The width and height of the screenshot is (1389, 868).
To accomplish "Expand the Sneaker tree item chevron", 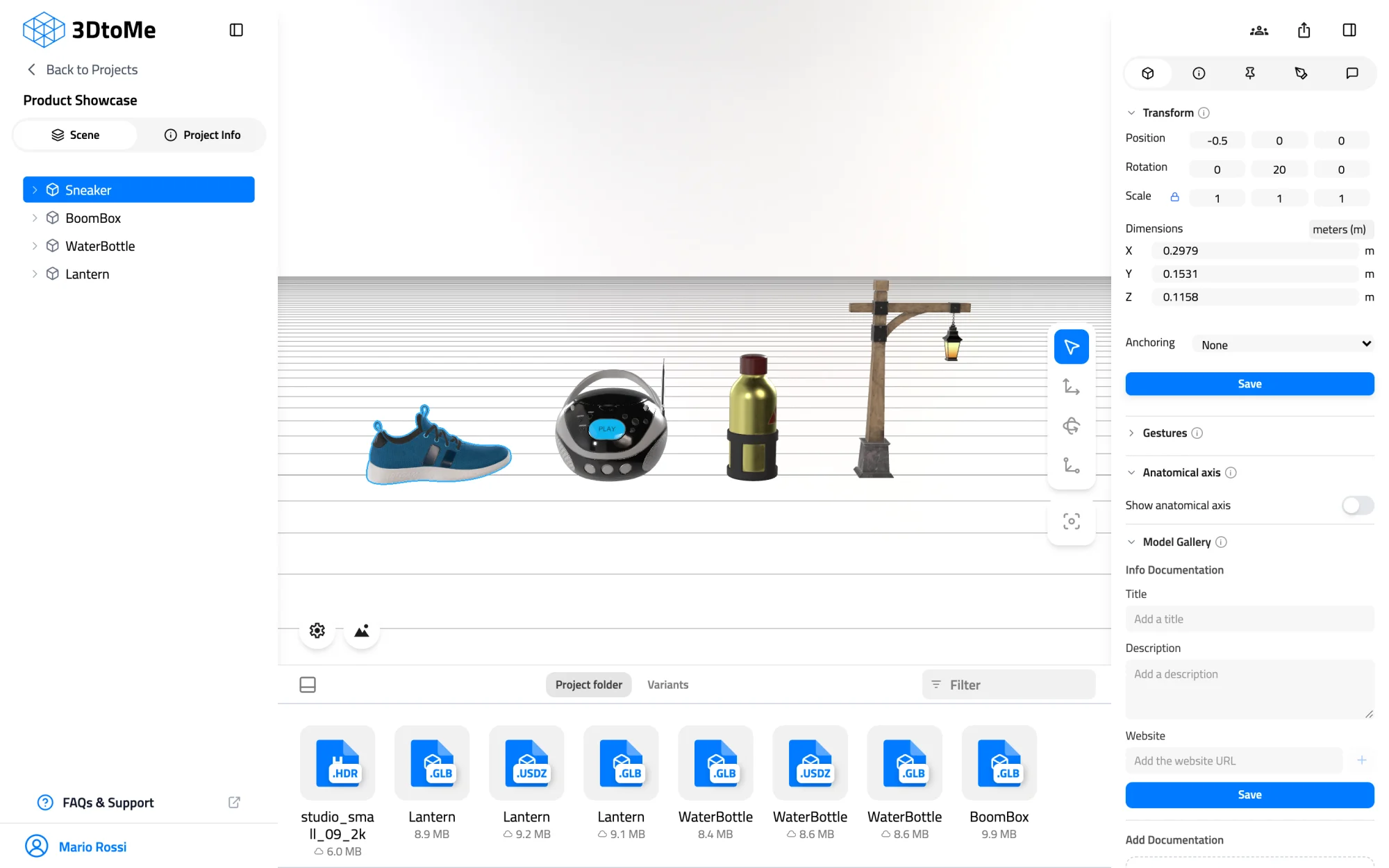I will 35,190.
